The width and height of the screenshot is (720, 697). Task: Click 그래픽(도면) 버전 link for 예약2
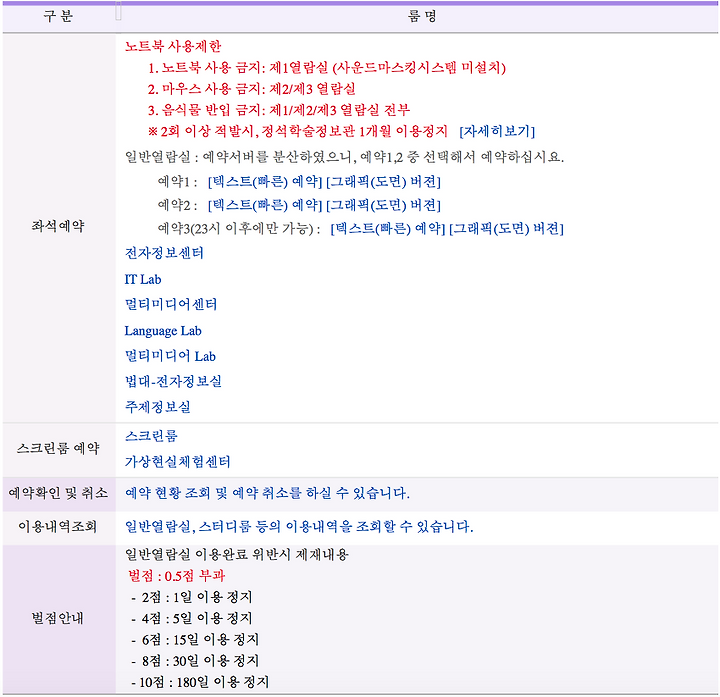click(383, 205)
